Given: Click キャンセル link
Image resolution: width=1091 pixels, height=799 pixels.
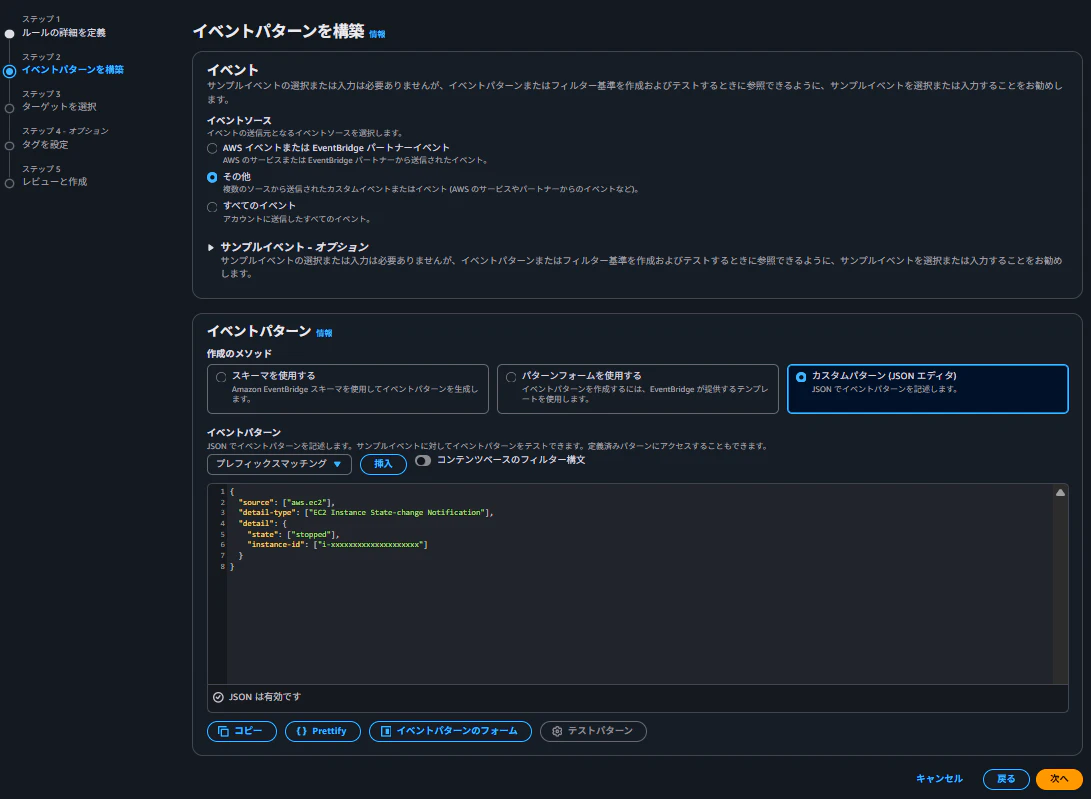Looking at the screenshot, I should (x=939, y=779).
